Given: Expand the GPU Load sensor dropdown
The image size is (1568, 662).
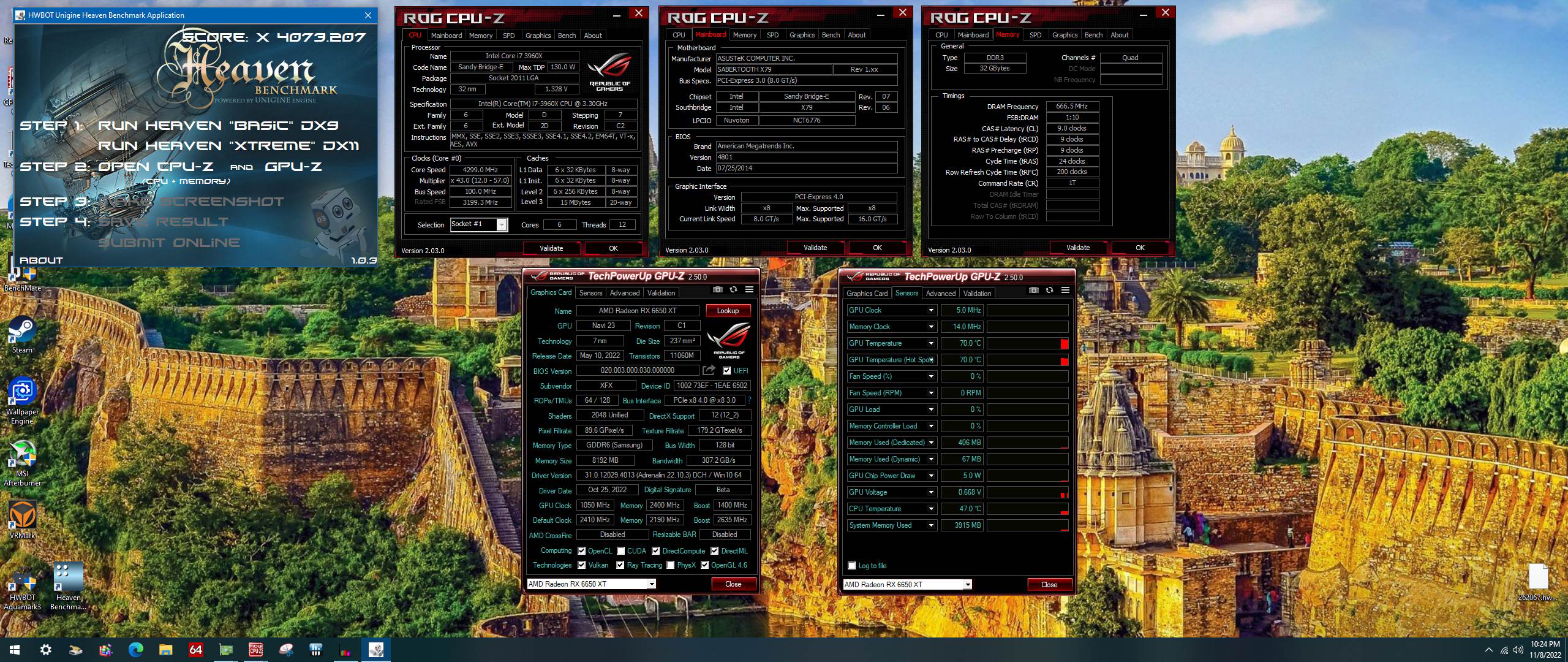Looking at the screenshot, I should (931, 409).
